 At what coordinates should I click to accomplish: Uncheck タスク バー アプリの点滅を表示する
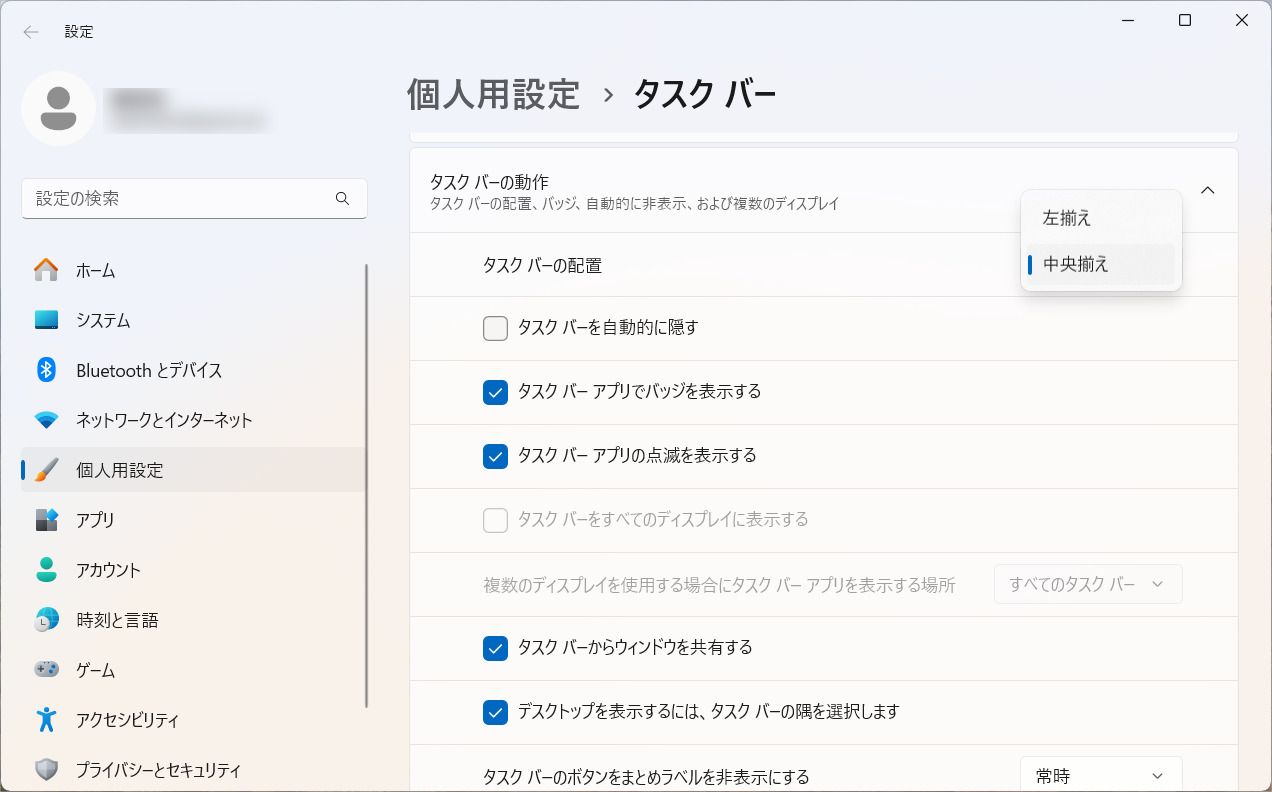pyautogui.click(x=495, y=456)
